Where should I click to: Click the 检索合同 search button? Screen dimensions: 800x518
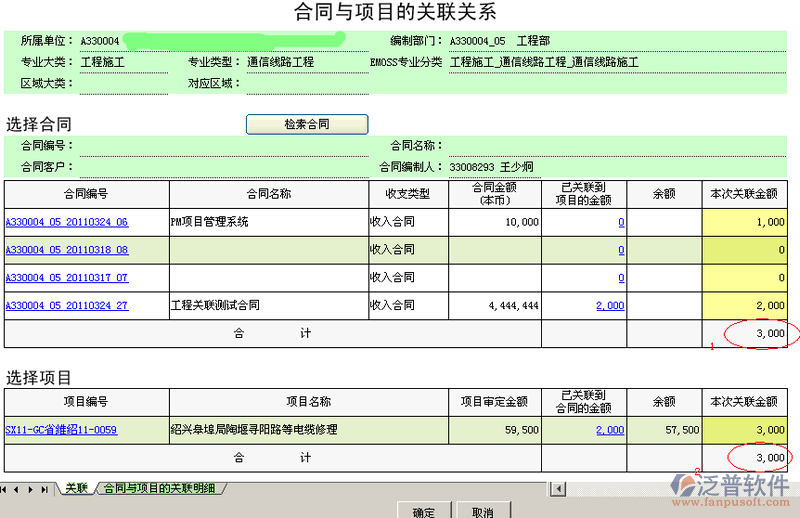point(307,124)
